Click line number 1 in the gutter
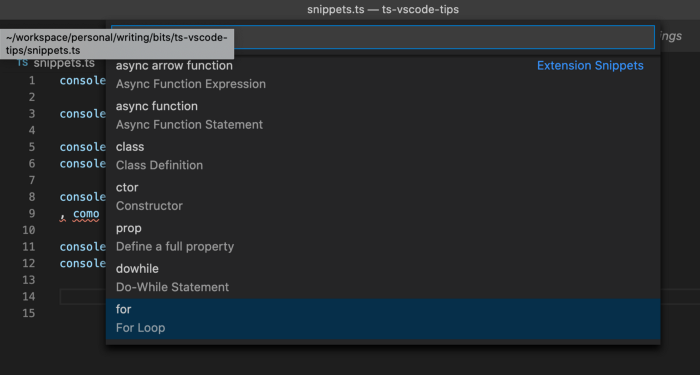This screenshot has height=375, width=700. pyautogui.click(x=32, y=81)
